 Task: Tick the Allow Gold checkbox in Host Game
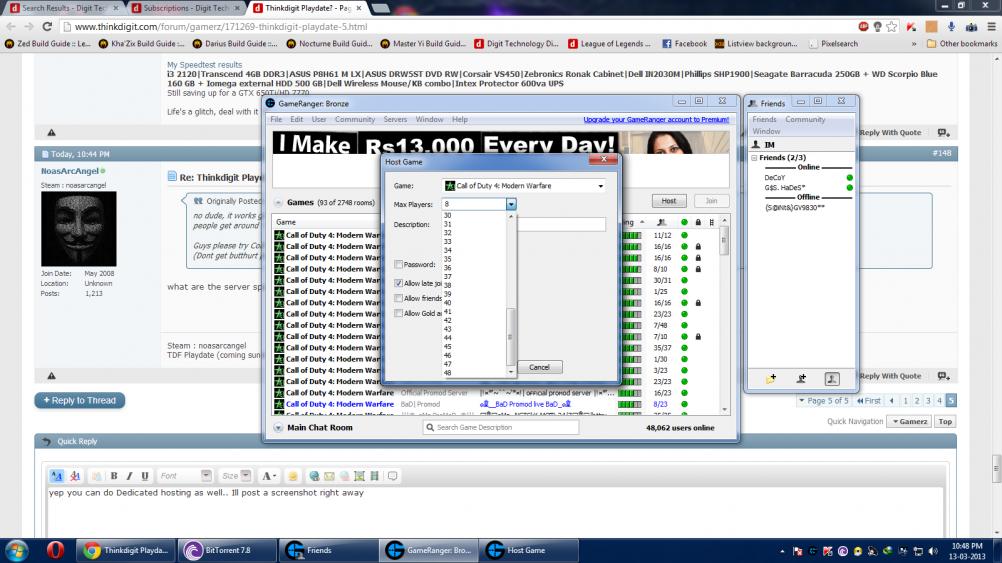point(399,313)
